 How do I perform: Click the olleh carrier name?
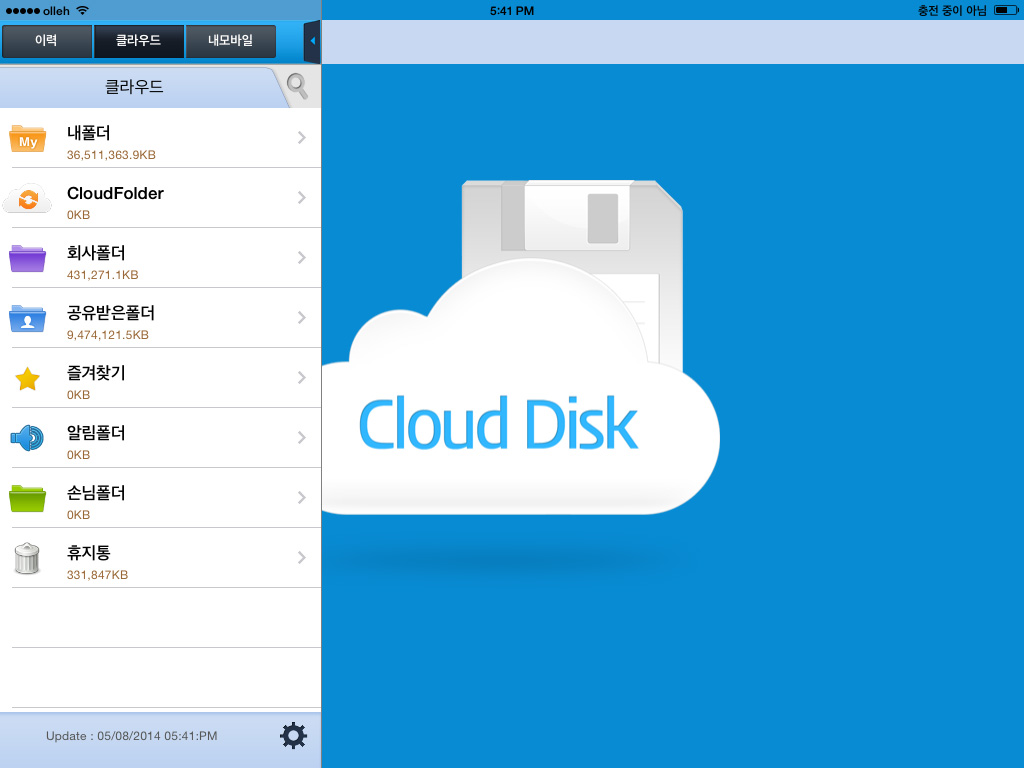(x=56, y=11)
